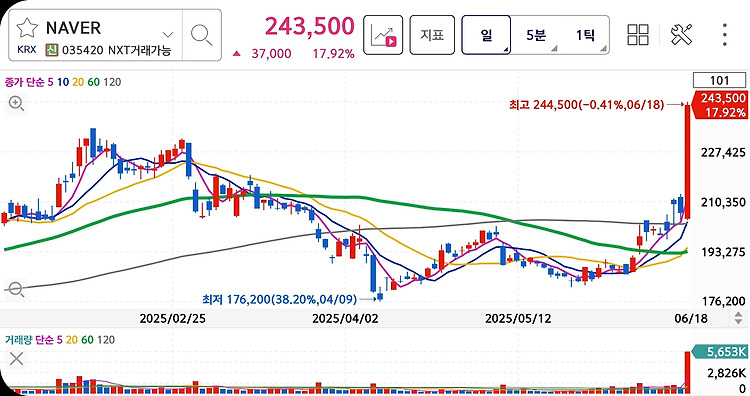Image resolution: width=750 pixels, height=396 pixels.
Task: Click the 120 price moving average label
Action: point(112,82)
